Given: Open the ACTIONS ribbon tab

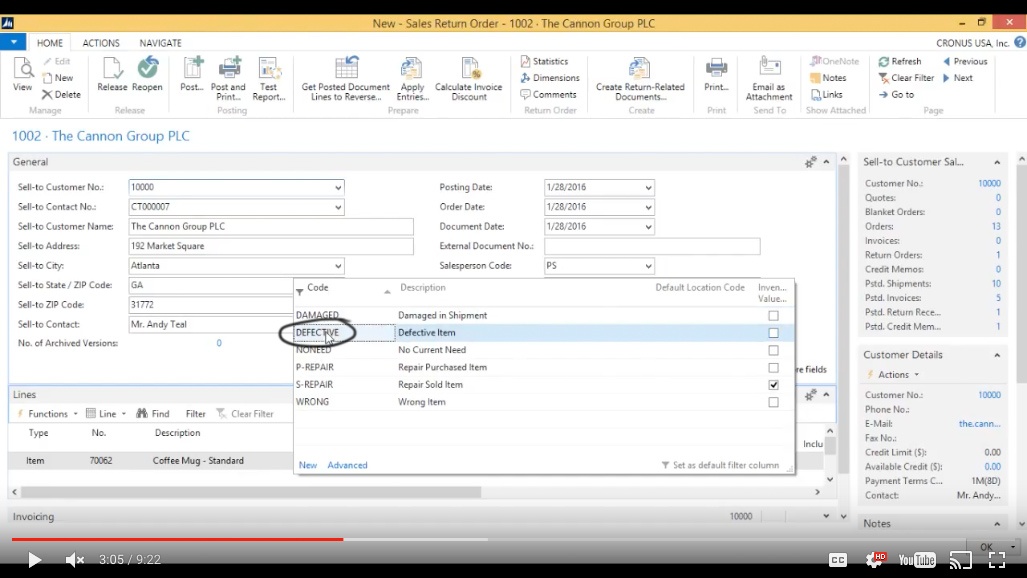Looking at the screenshot, I should [x=101, y=43].
